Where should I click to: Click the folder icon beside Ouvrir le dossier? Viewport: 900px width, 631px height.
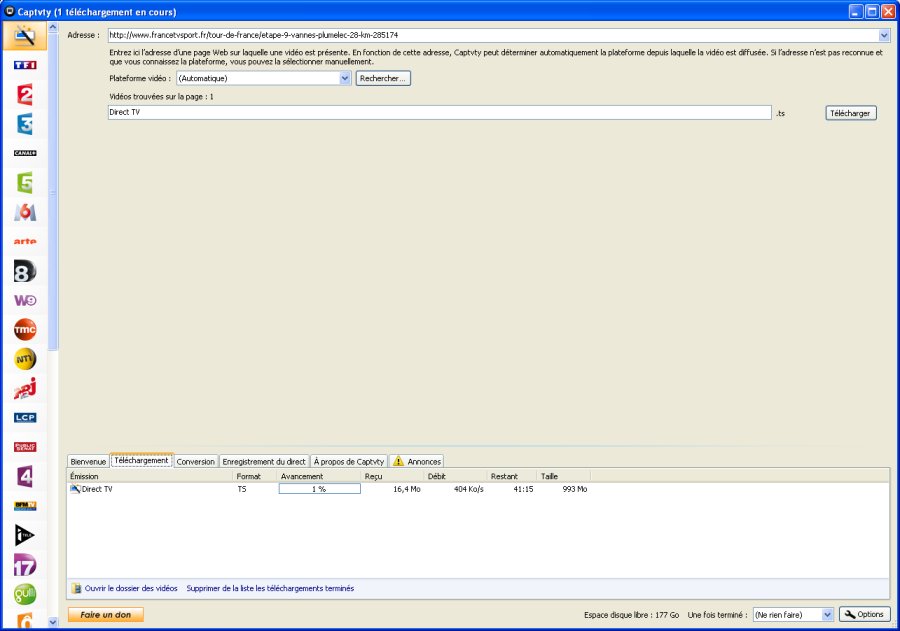click(x=76, y=589)
